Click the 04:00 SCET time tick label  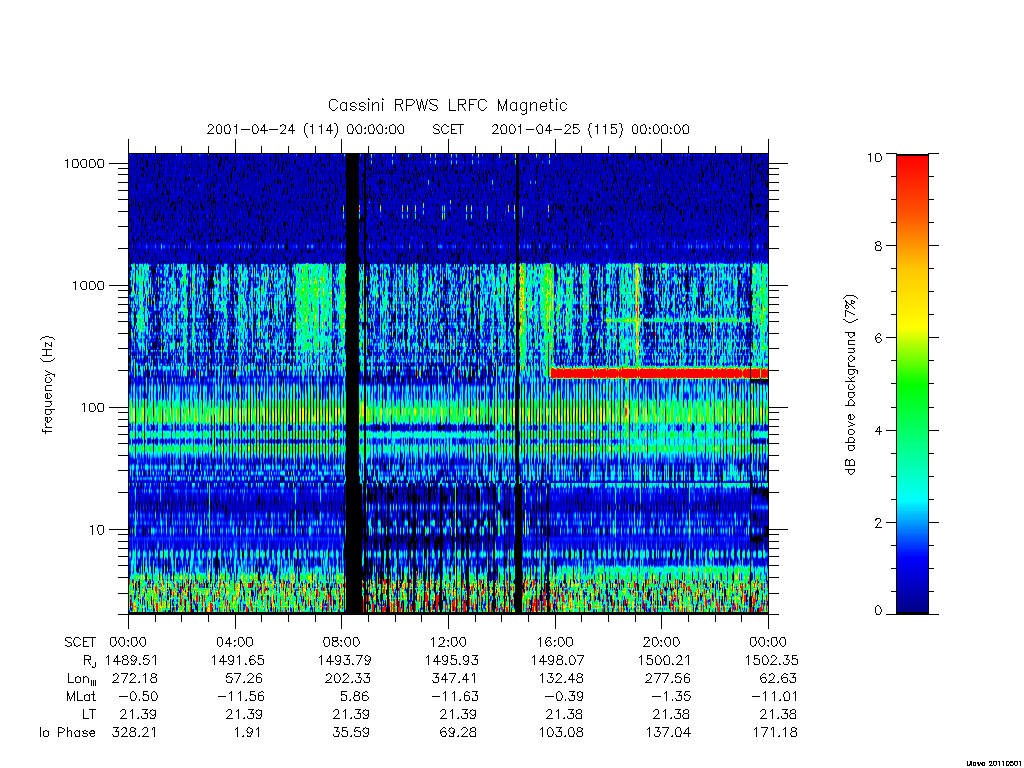coord(235,642)
